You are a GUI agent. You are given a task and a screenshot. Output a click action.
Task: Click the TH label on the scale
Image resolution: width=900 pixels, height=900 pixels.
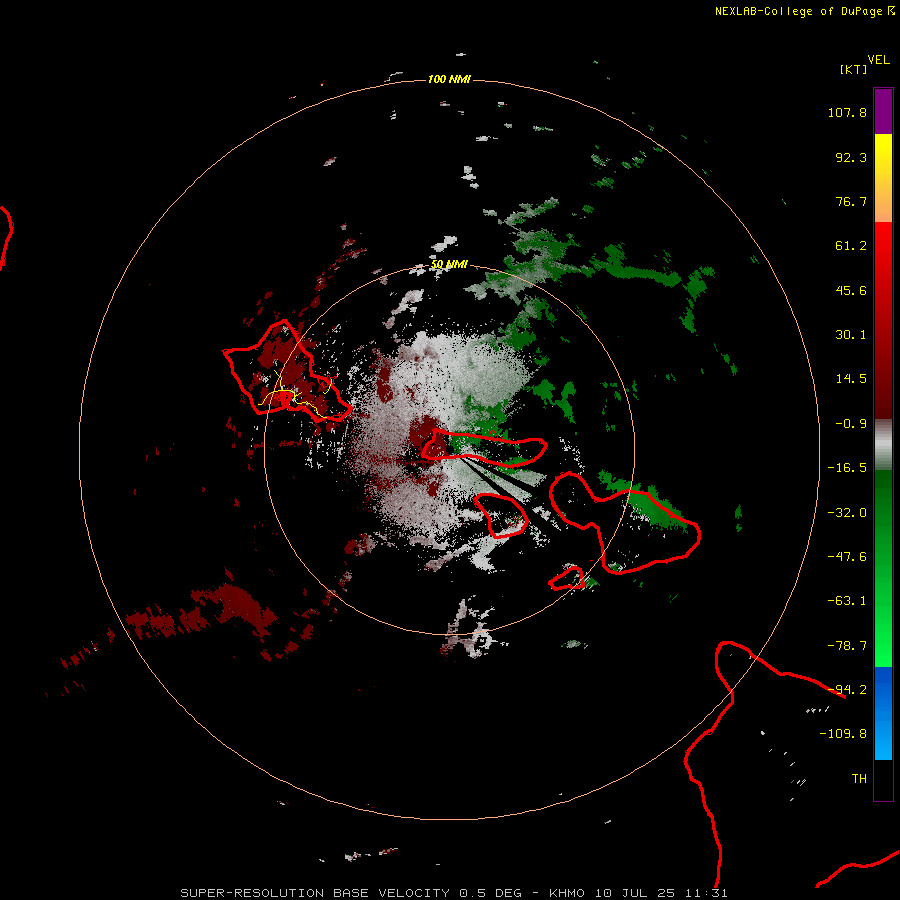859,779
